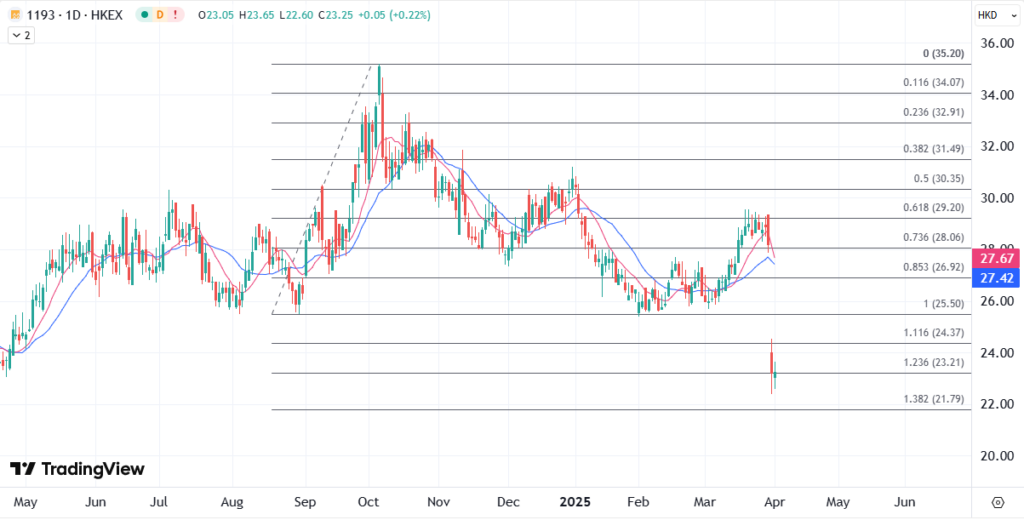
Task: Click 36.00 on the price scale
Action: click(997, 44)
